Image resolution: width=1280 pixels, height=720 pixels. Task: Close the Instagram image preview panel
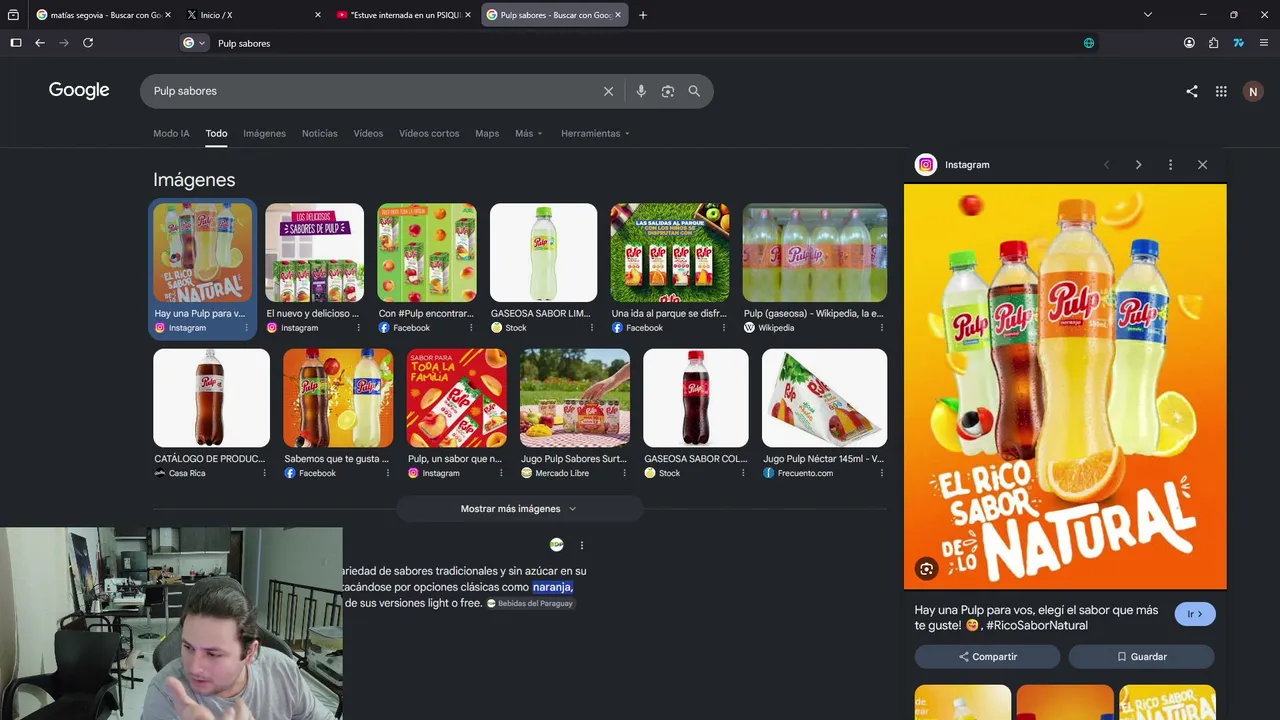coord(1202,165)
